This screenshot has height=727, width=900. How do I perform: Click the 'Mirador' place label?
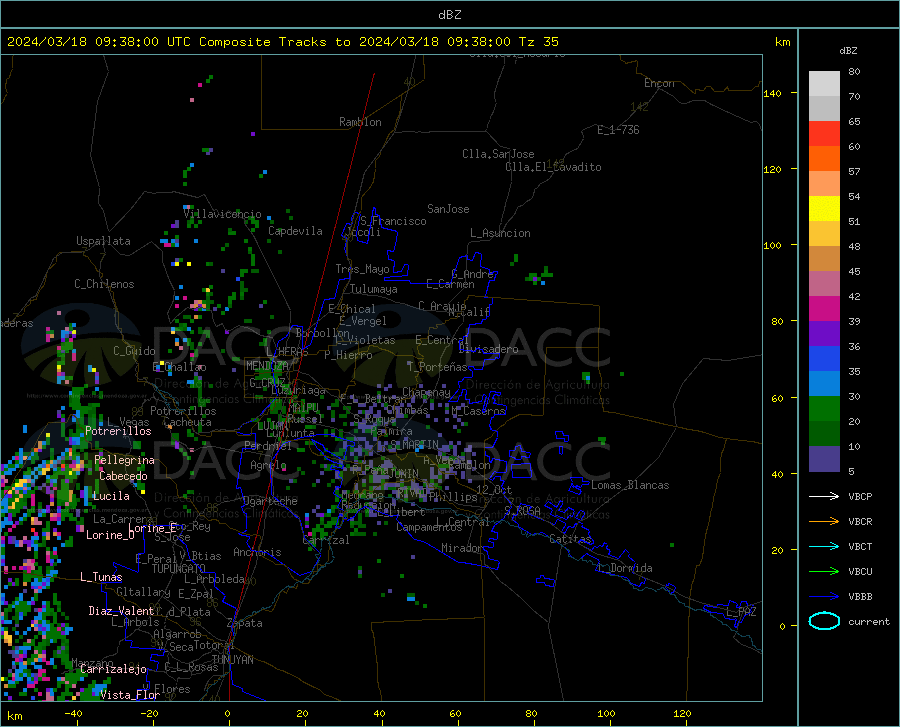coord(461,549)
